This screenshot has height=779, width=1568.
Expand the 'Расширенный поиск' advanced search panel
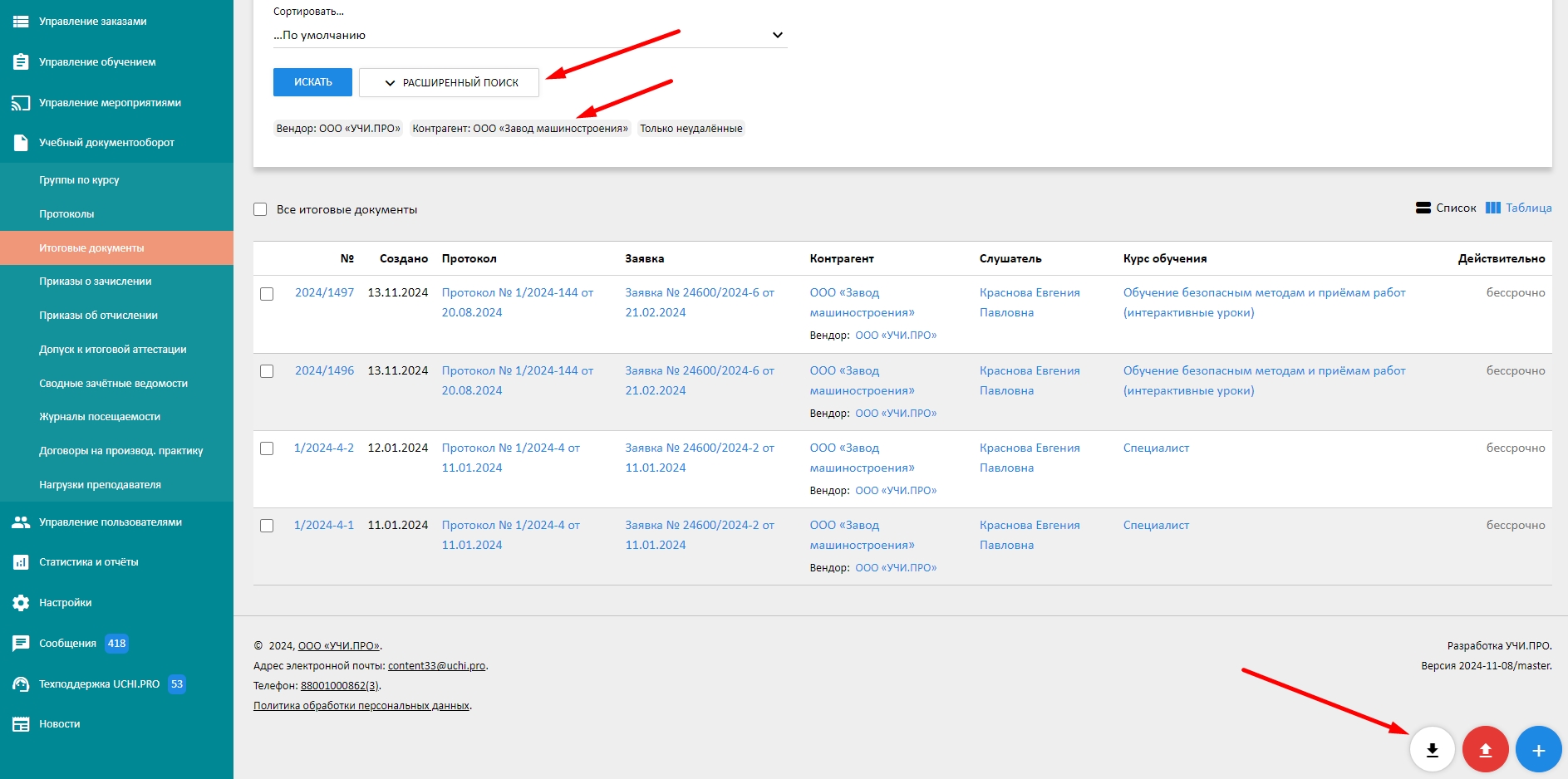(449, 83)
